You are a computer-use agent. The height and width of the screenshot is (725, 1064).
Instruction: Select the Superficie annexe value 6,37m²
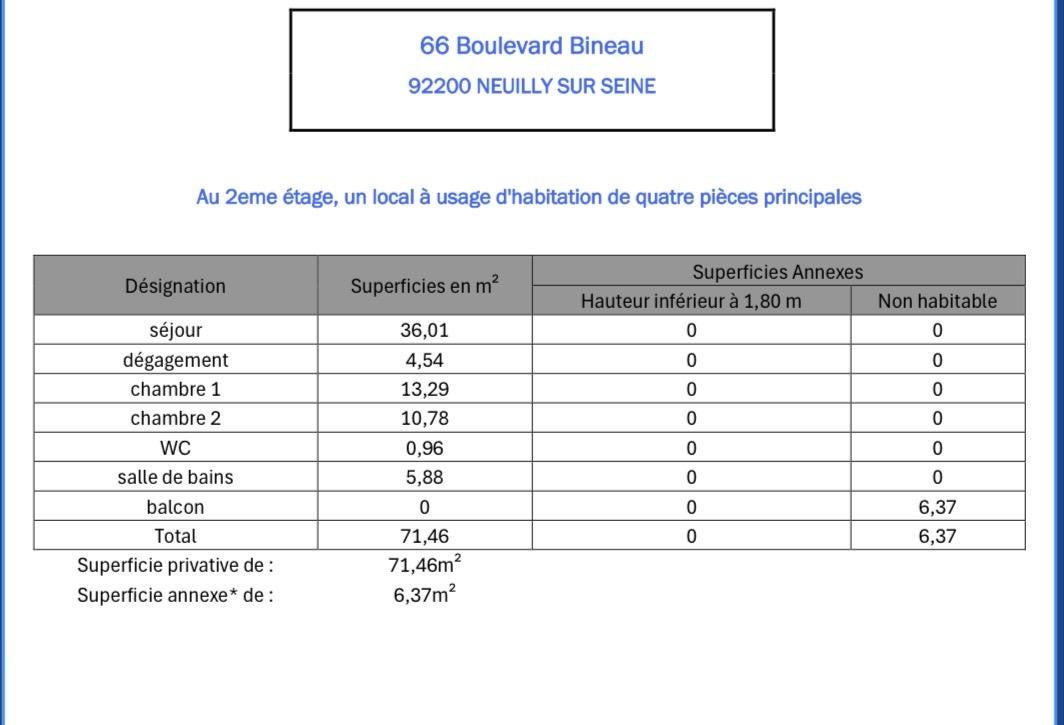point(425,594)
